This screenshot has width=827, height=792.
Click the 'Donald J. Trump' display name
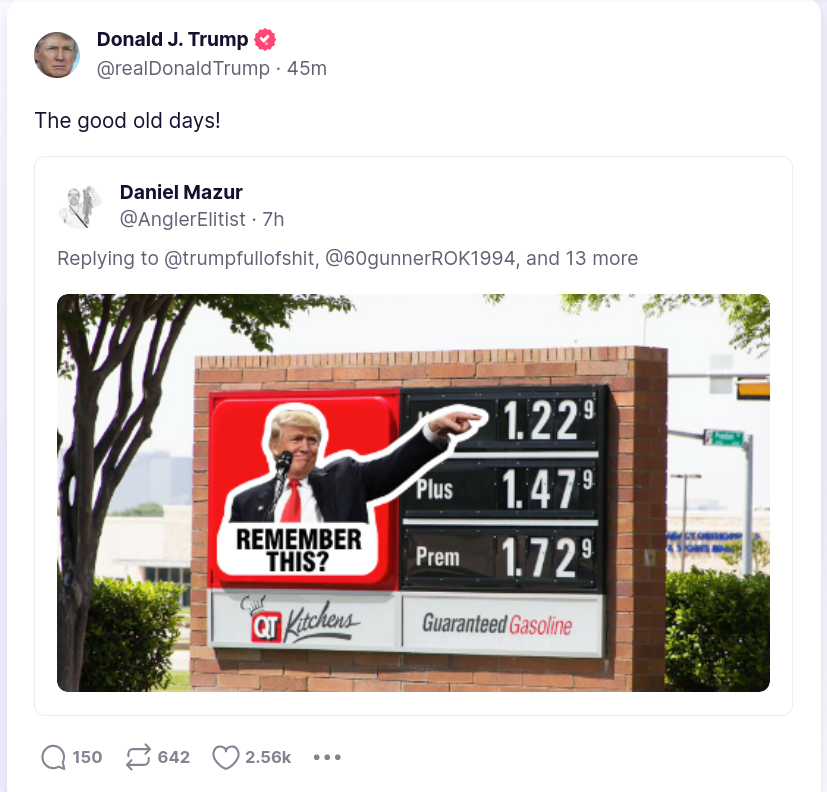(x=172, y=40)
